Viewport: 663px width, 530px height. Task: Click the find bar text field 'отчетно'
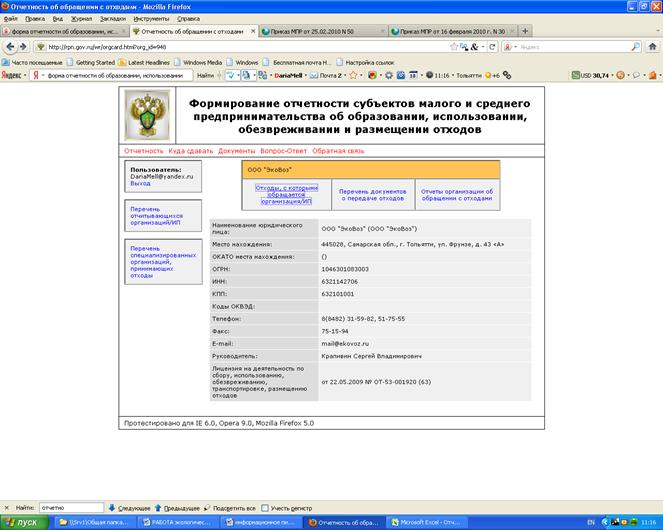(71, 508)
